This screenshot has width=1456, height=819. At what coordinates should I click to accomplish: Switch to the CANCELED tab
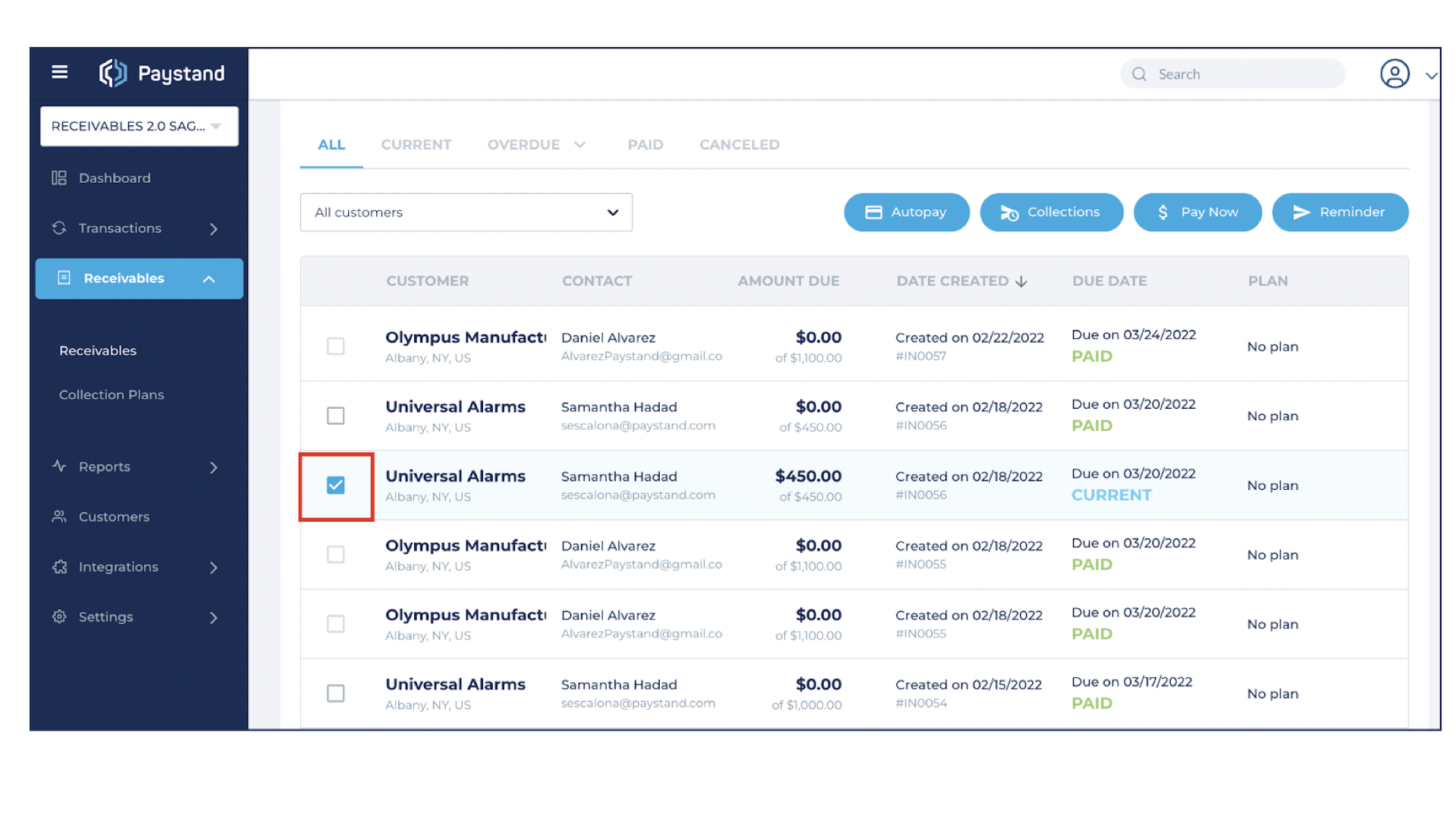[x=739, y=145]
